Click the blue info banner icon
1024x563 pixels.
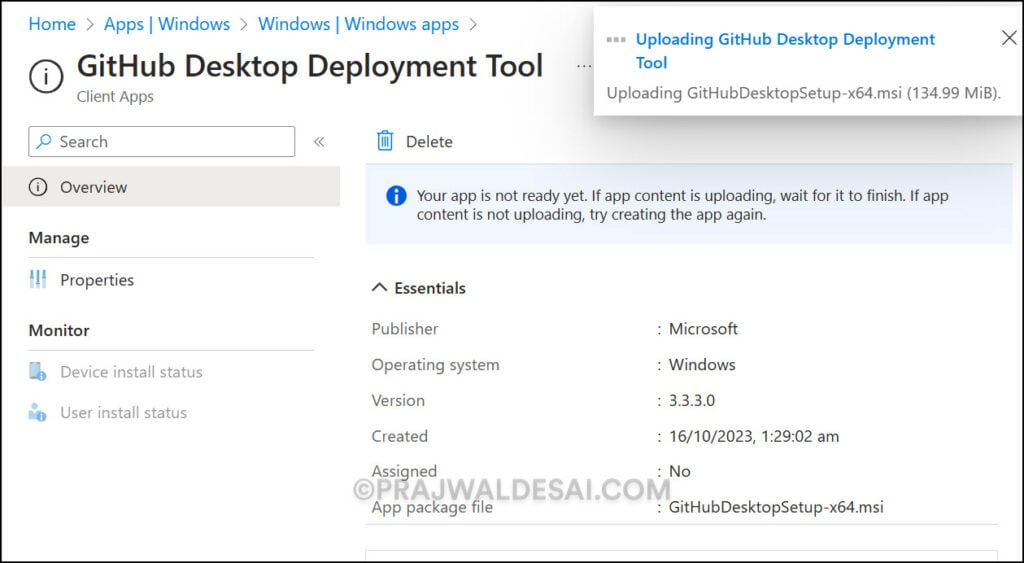click(x=396, y=196)
